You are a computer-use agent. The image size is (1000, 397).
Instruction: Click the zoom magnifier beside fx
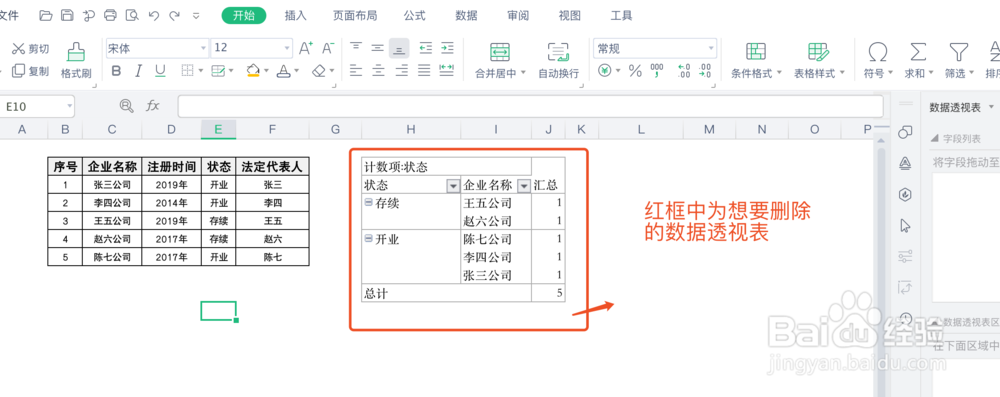tap(127, 106)
